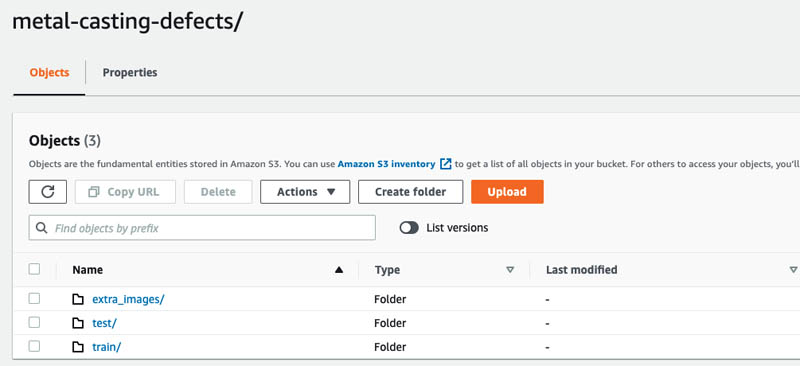Screen dimensions: 800x366
Task: Click the folder icon next to extra_images/
Action: (78, 299)
